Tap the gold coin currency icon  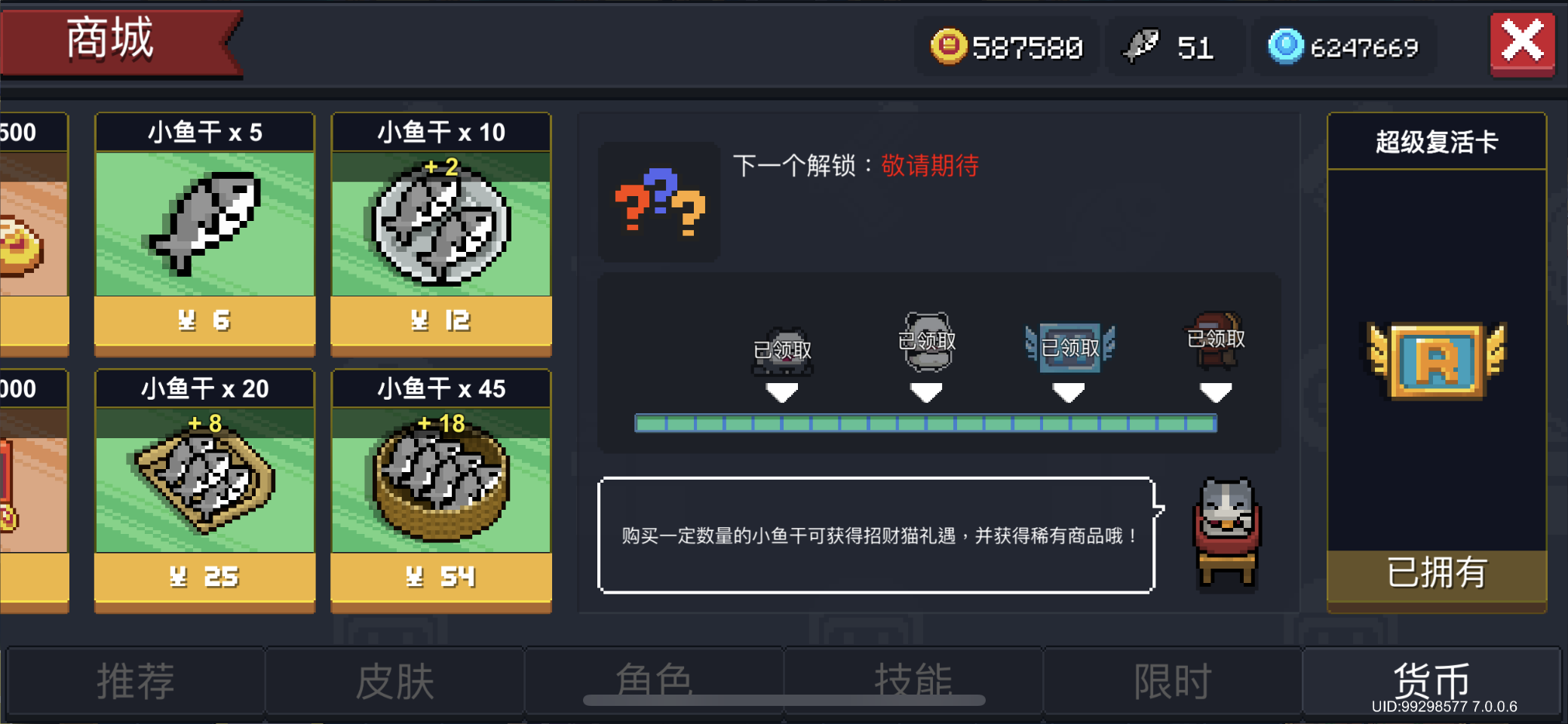(x=948, y=46)
